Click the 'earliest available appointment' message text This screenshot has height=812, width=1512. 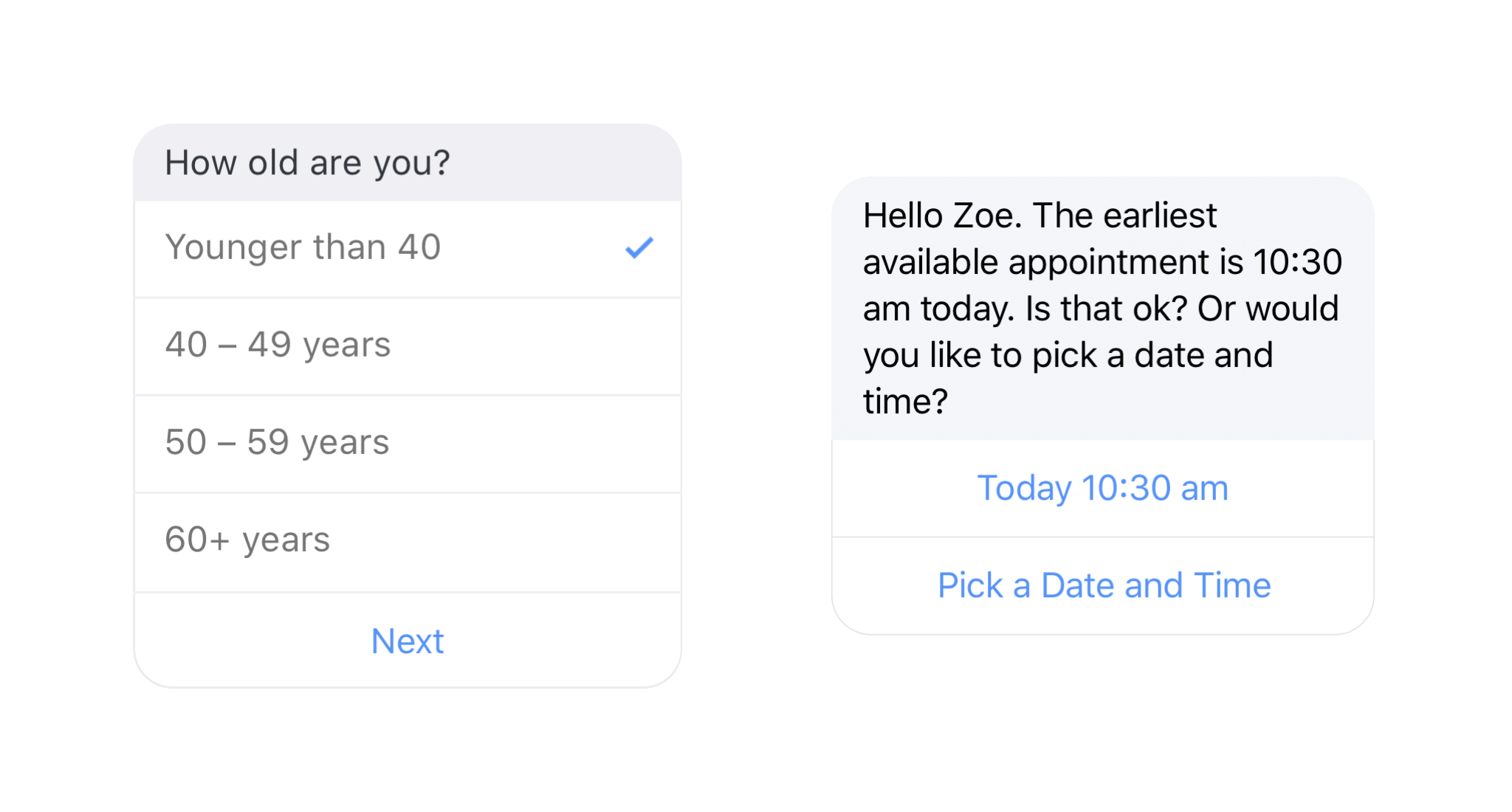(1103, 309)
